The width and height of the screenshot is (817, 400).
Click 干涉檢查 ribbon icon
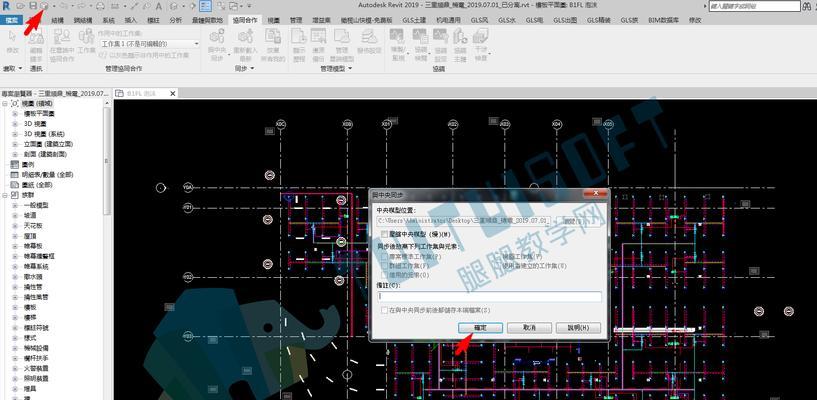481,44
